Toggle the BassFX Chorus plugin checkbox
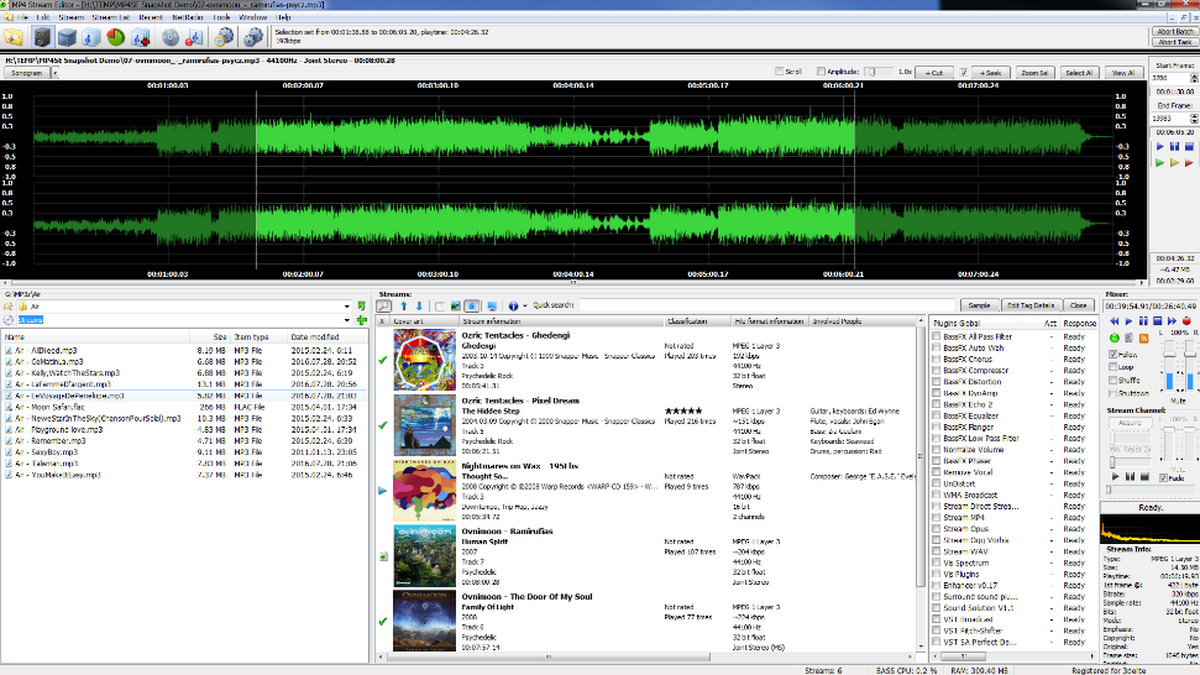 [x=936, y=359]
